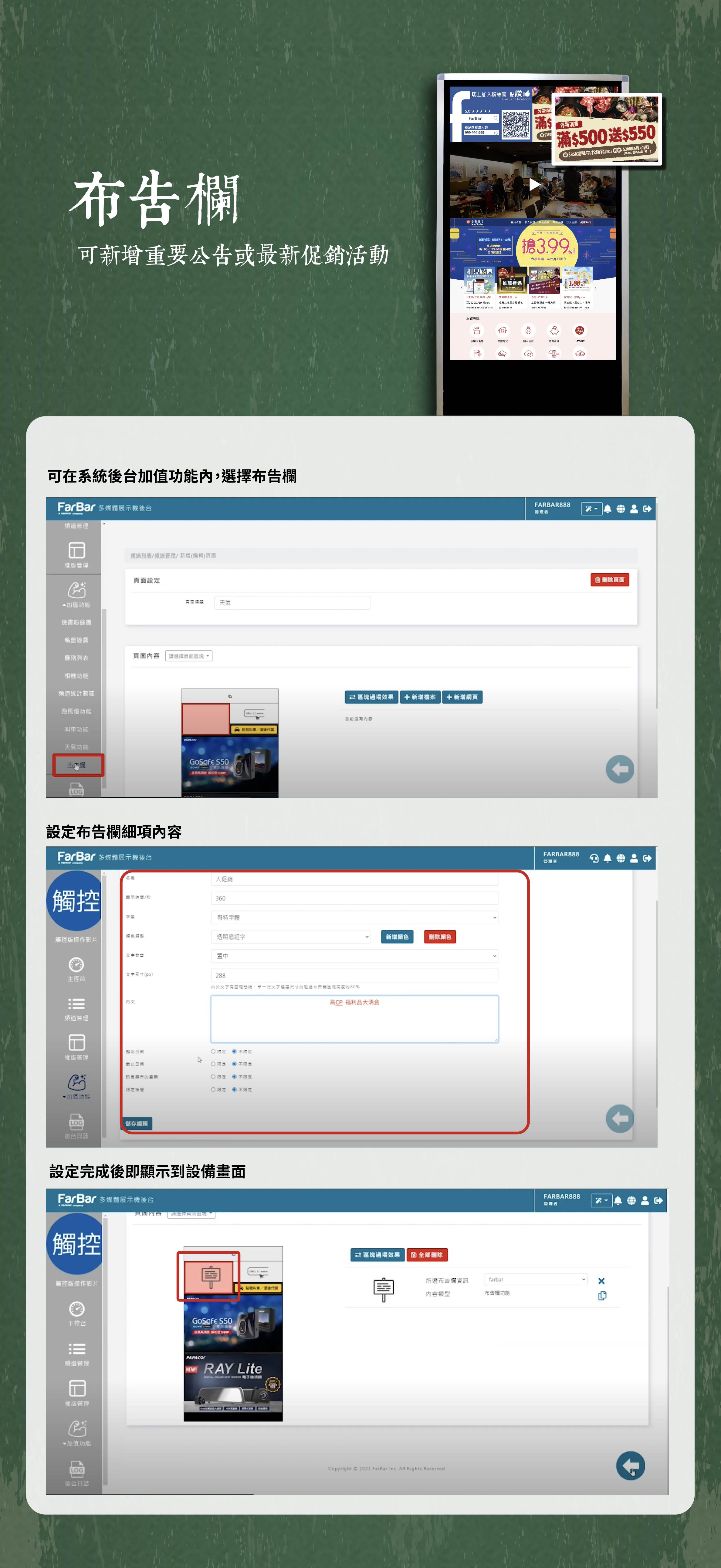Select 布告欄 in the sidebar submenu

77,765
